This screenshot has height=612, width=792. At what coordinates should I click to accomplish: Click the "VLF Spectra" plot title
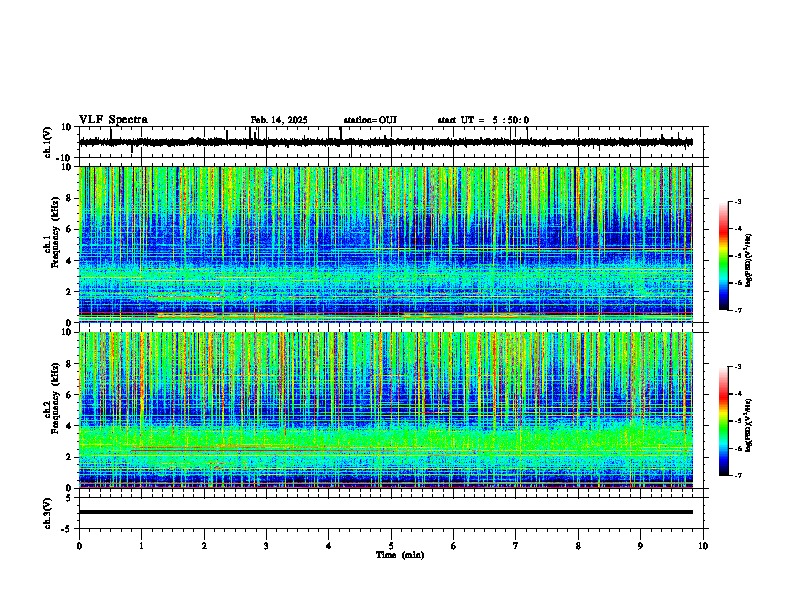pos(113,120)
